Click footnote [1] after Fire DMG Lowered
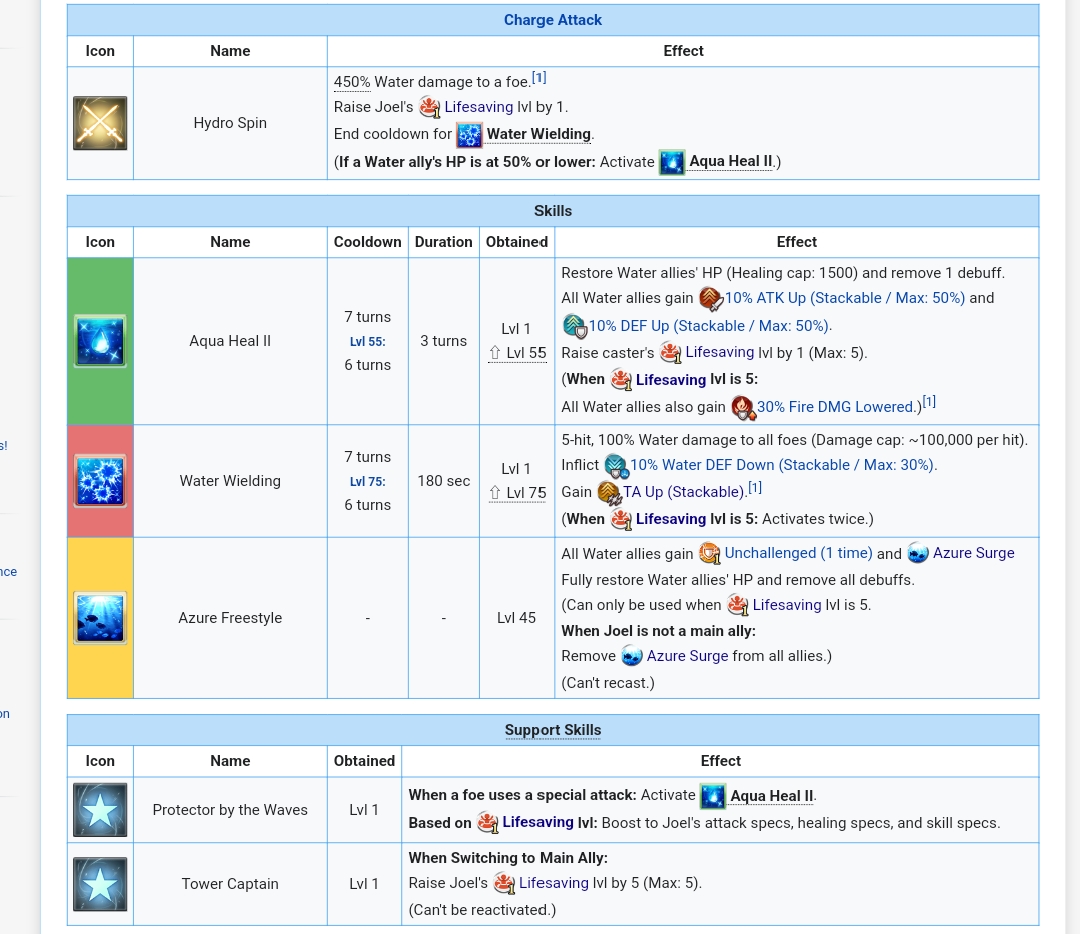 929,402
